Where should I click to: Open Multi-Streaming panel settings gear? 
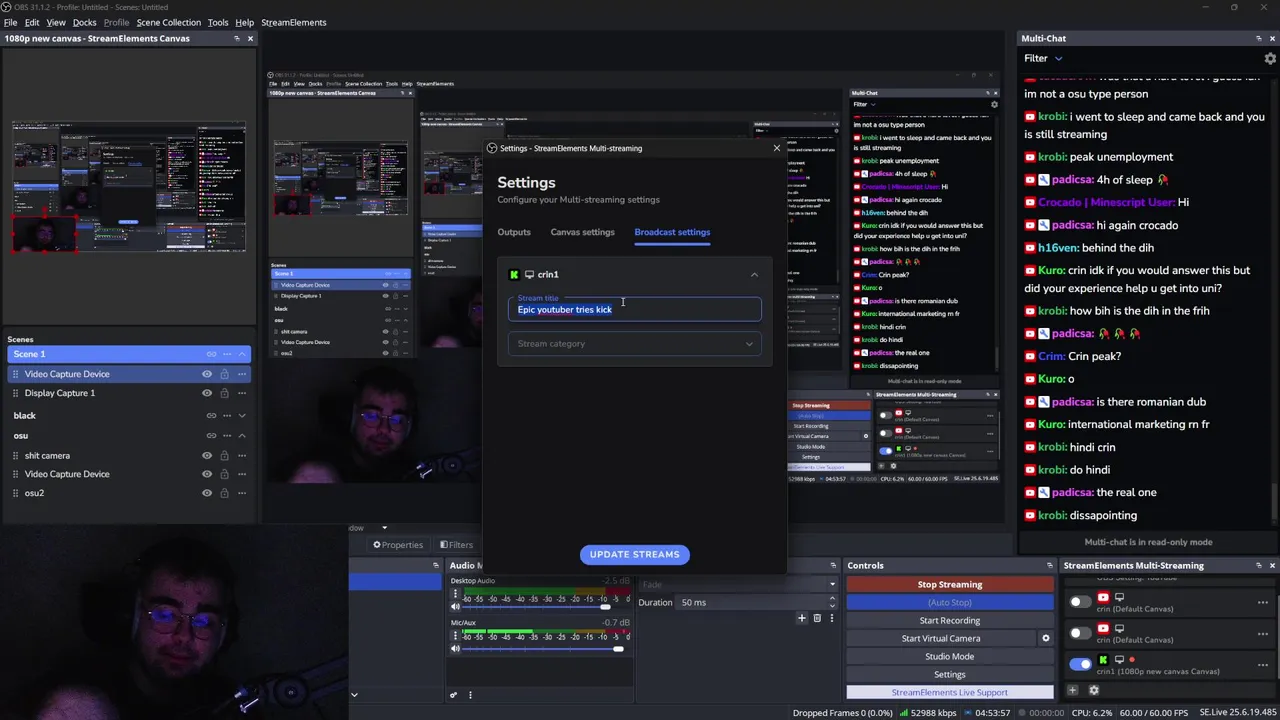pyautogui.click(x=1093, y=690)
